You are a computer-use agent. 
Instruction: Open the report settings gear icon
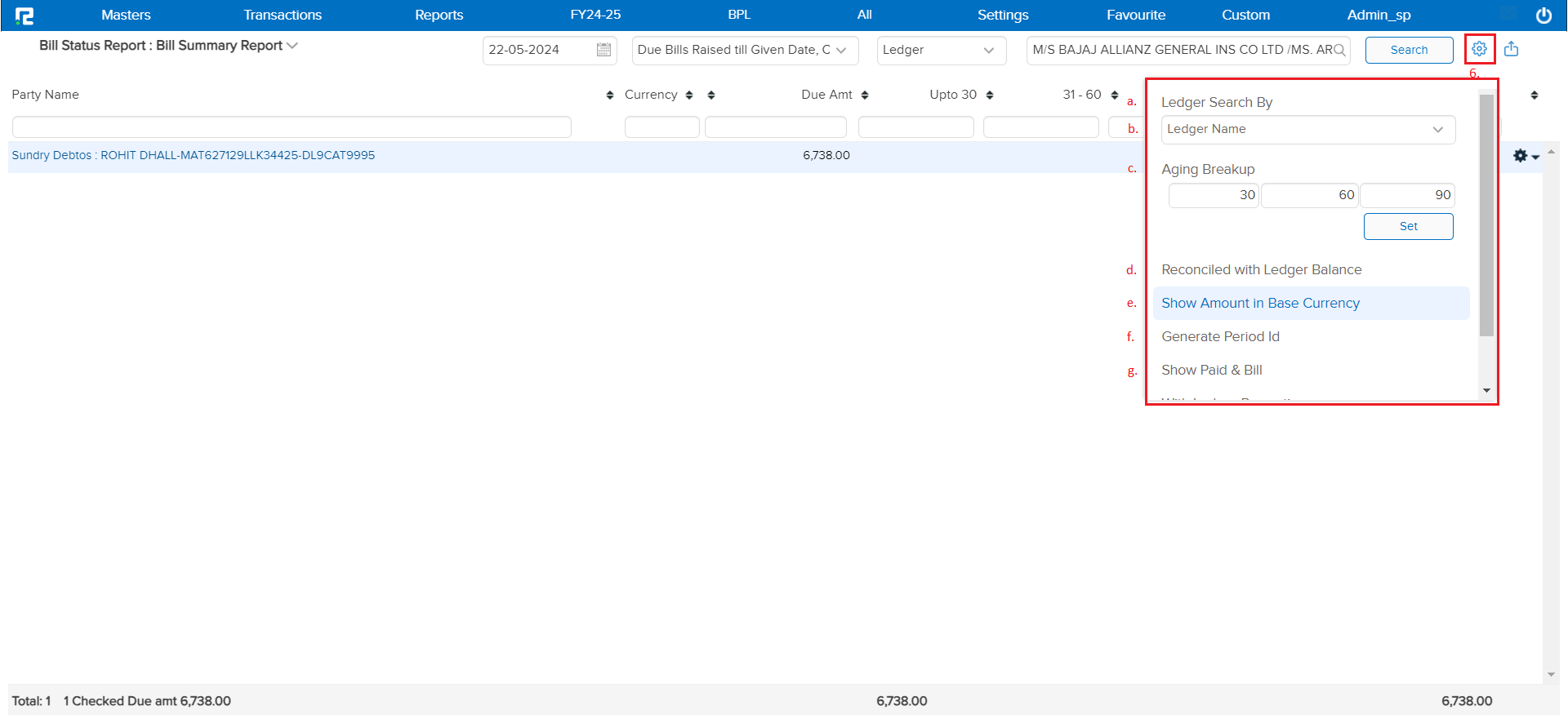(x=1479, y=49)
